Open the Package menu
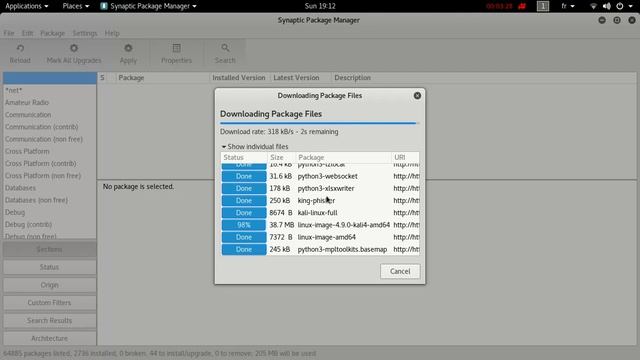 click(53, 33)
